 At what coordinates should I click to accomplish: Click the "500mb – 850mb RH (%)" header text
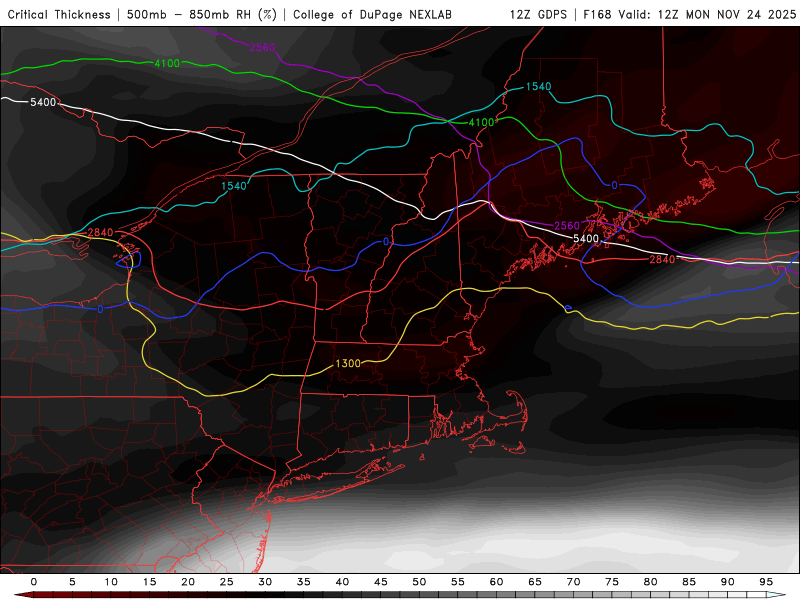point(202,15)
